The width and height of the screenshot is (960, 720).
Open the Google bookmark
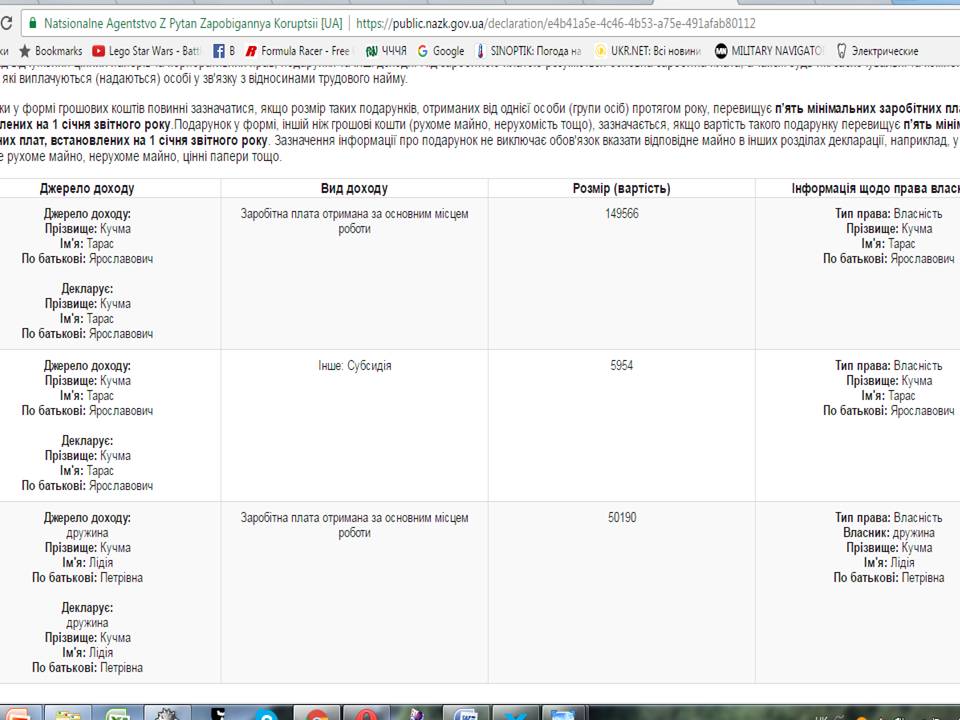[x=441, y=51]
